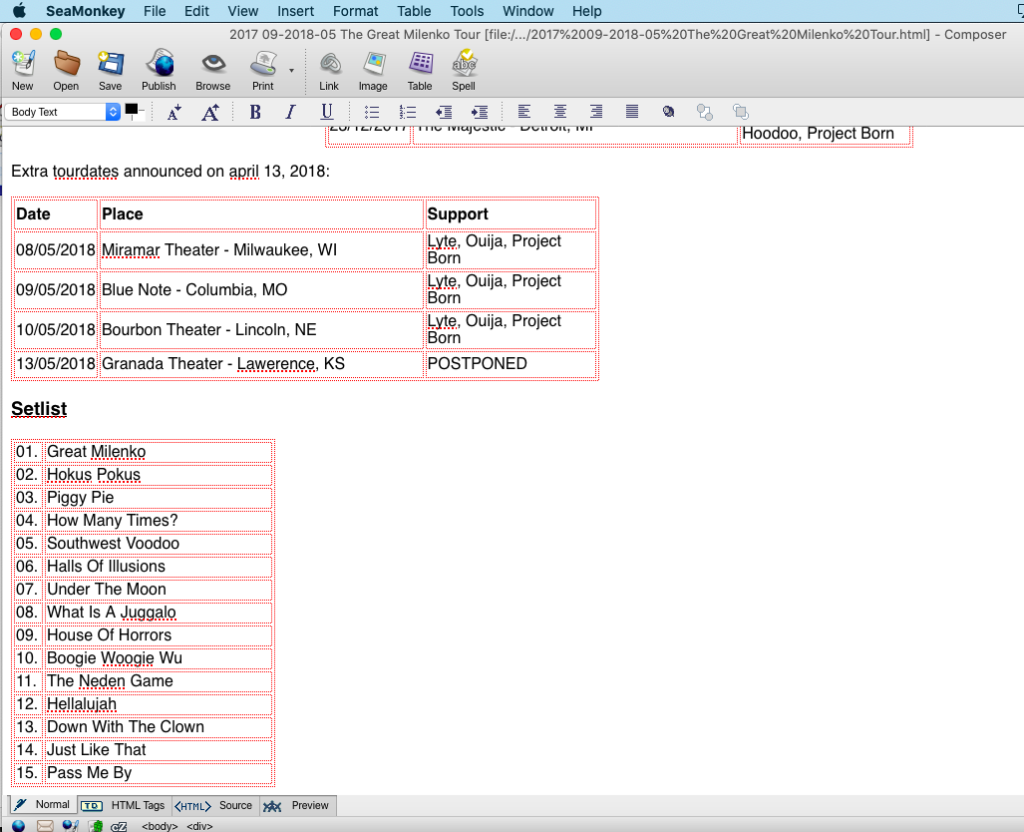Select the <body> tag in status bar
The width and height of the screenshot is (1024, 832).
click(x=160, y=826)
